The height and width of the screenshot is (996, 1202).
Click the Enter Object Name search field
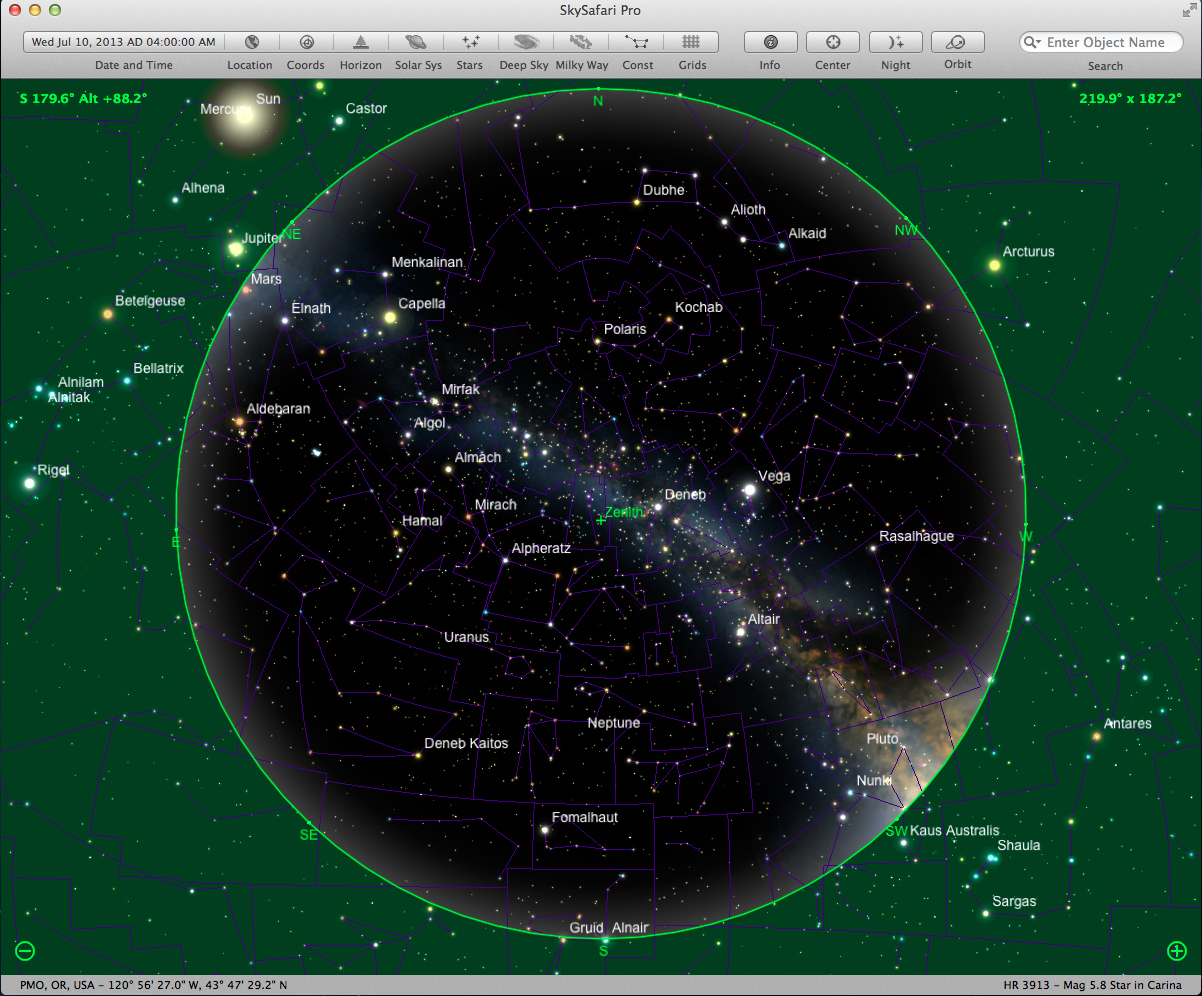click(1110, 42)
